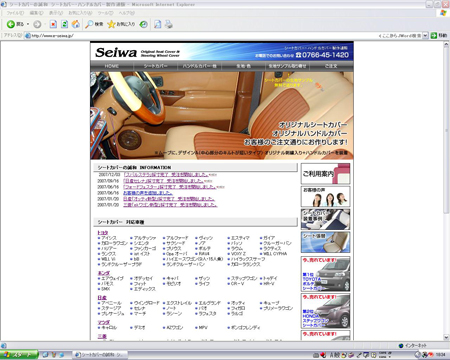Screen dimensions: 450x360
Task: Click the Stop loading icon
Action: tap(53, 24)
